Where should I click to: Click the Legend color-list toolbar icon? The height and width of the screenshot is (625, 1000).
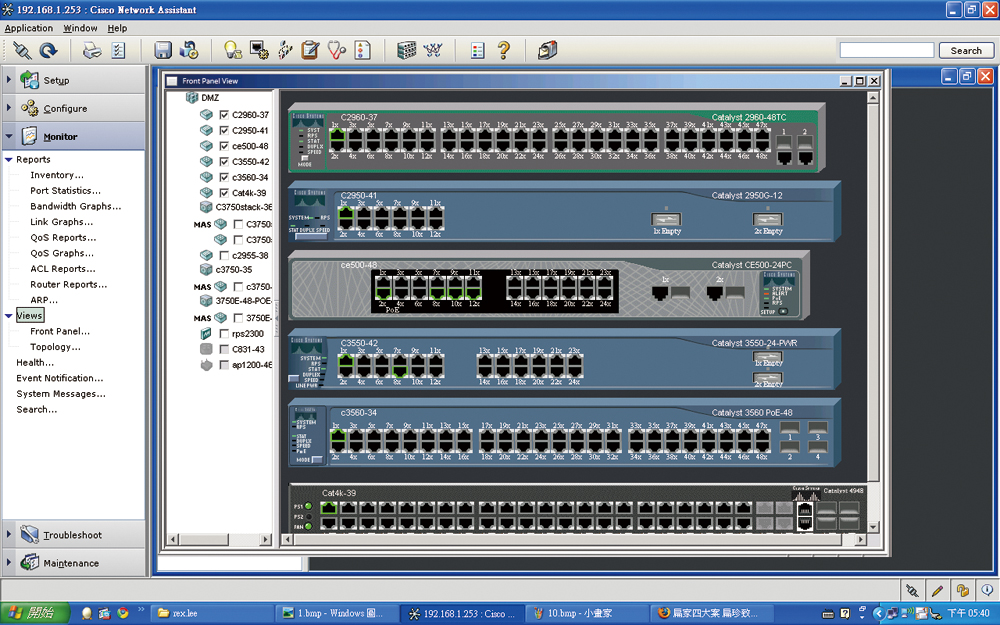[x=478, y=50]
